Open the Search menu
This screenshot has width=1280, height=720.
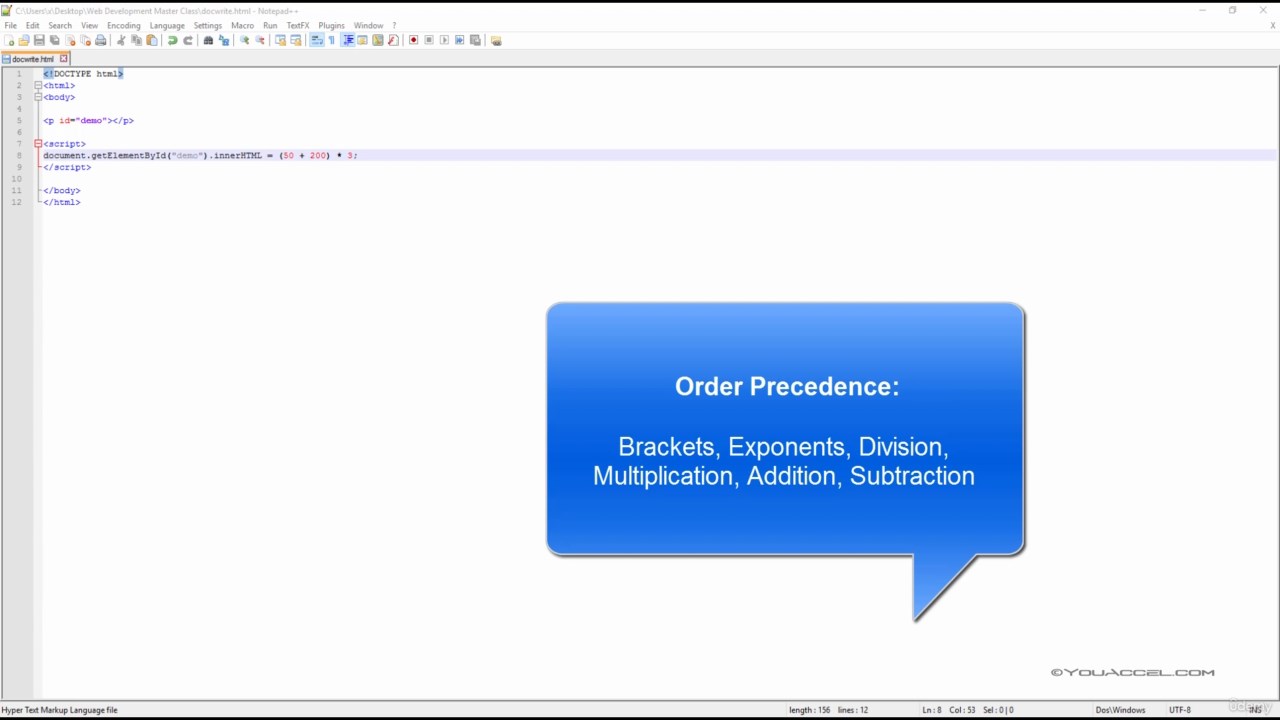click(x=60, y=25)
